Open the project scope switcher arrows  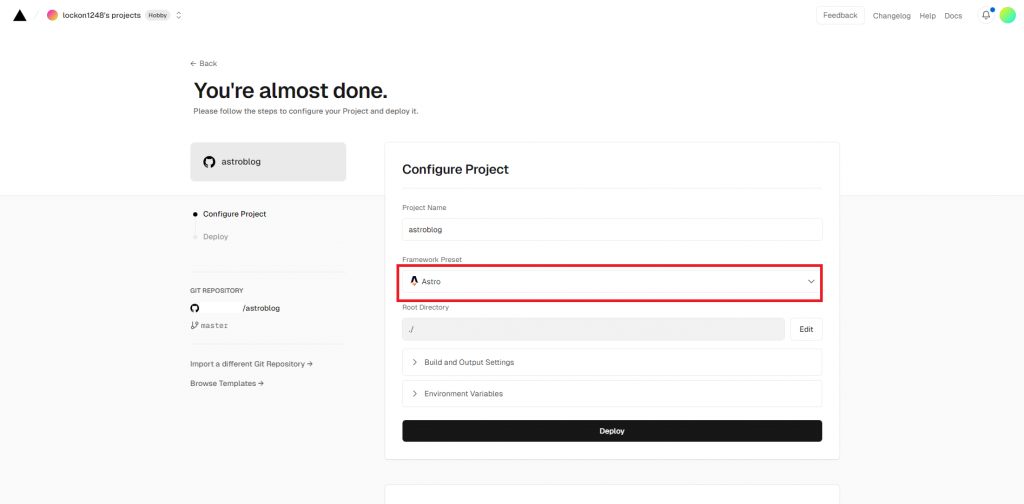point(179,15)
